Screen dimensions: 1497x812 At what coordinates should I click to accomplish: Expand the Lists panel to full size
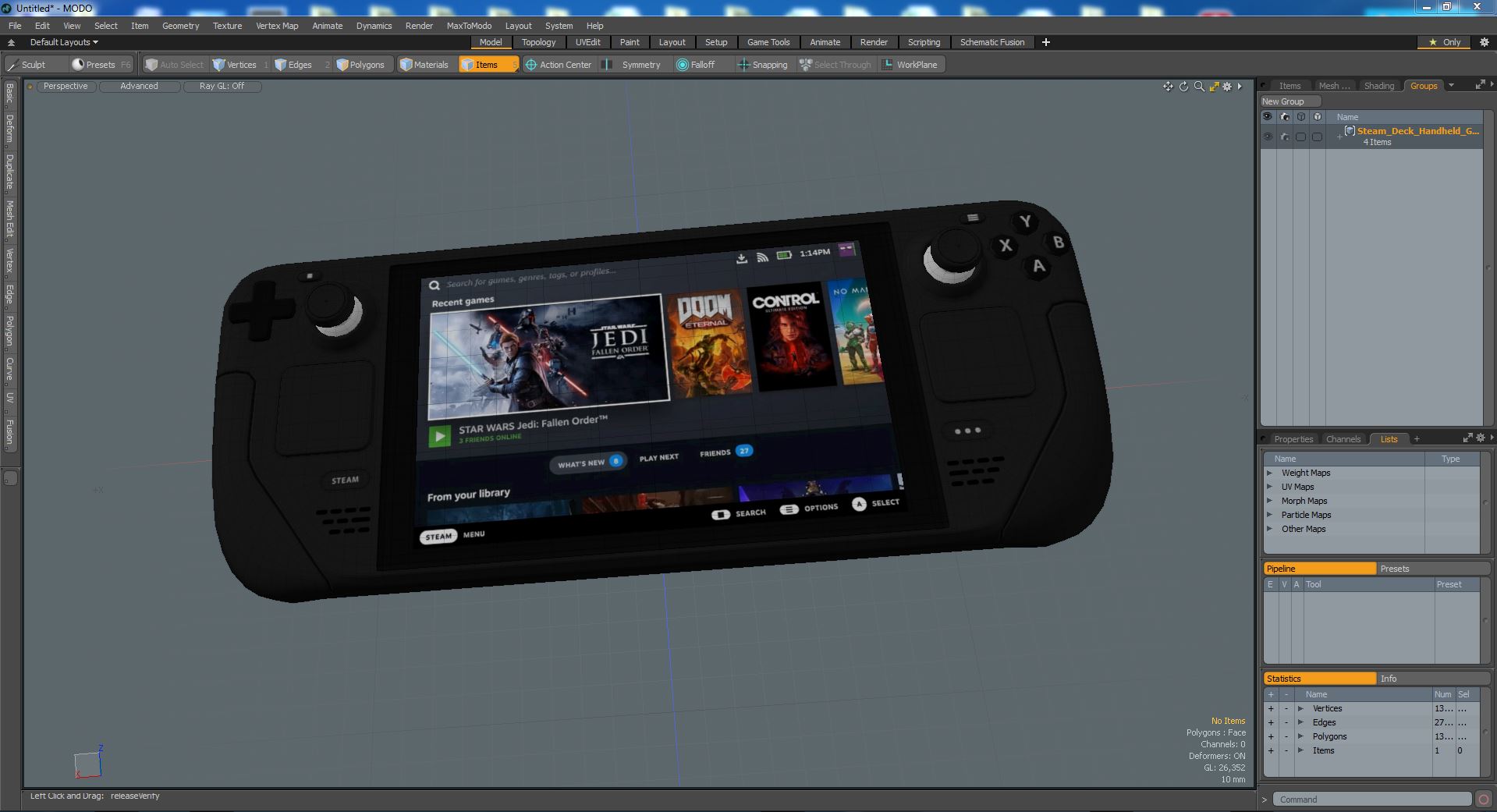1467,438
